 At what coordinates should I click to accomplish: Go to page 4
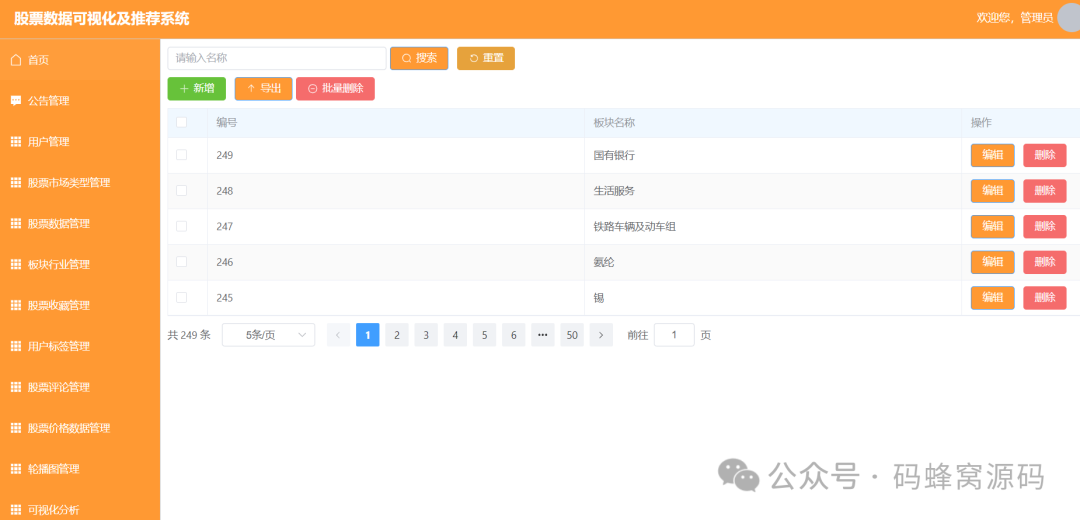(455, 335)
